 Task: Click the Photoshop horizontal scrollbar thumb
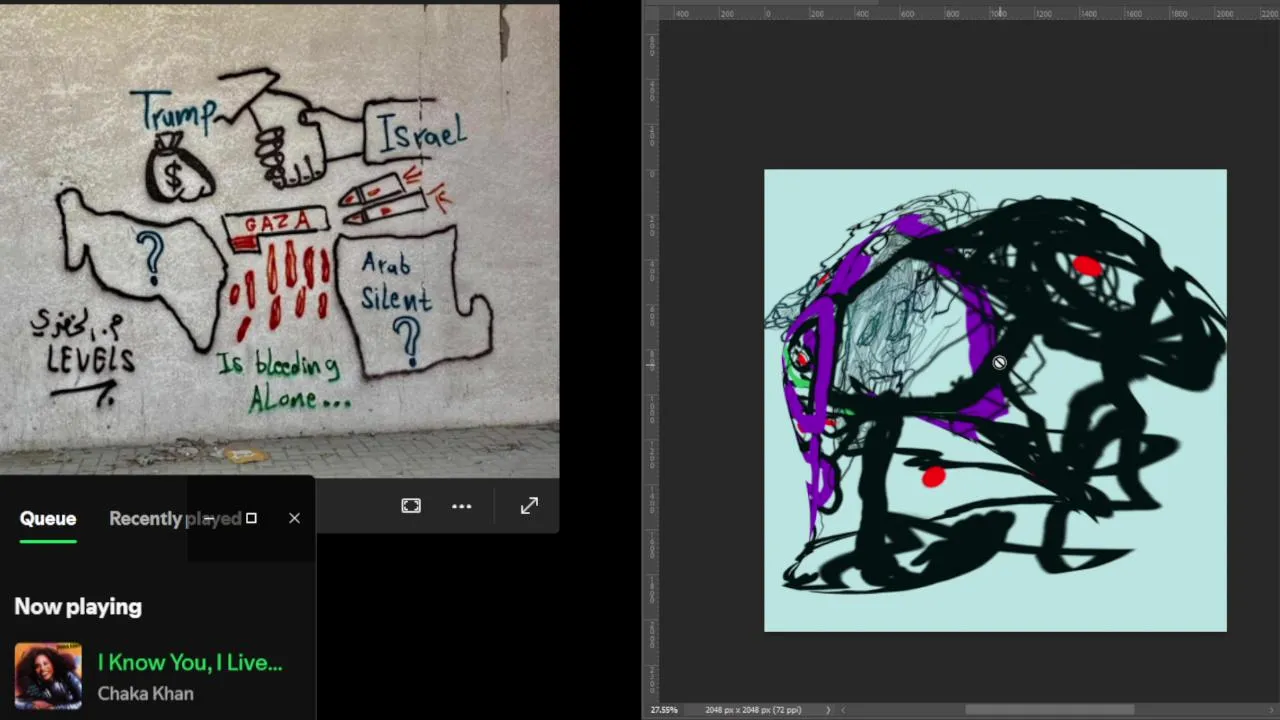tap(1049, 710)
